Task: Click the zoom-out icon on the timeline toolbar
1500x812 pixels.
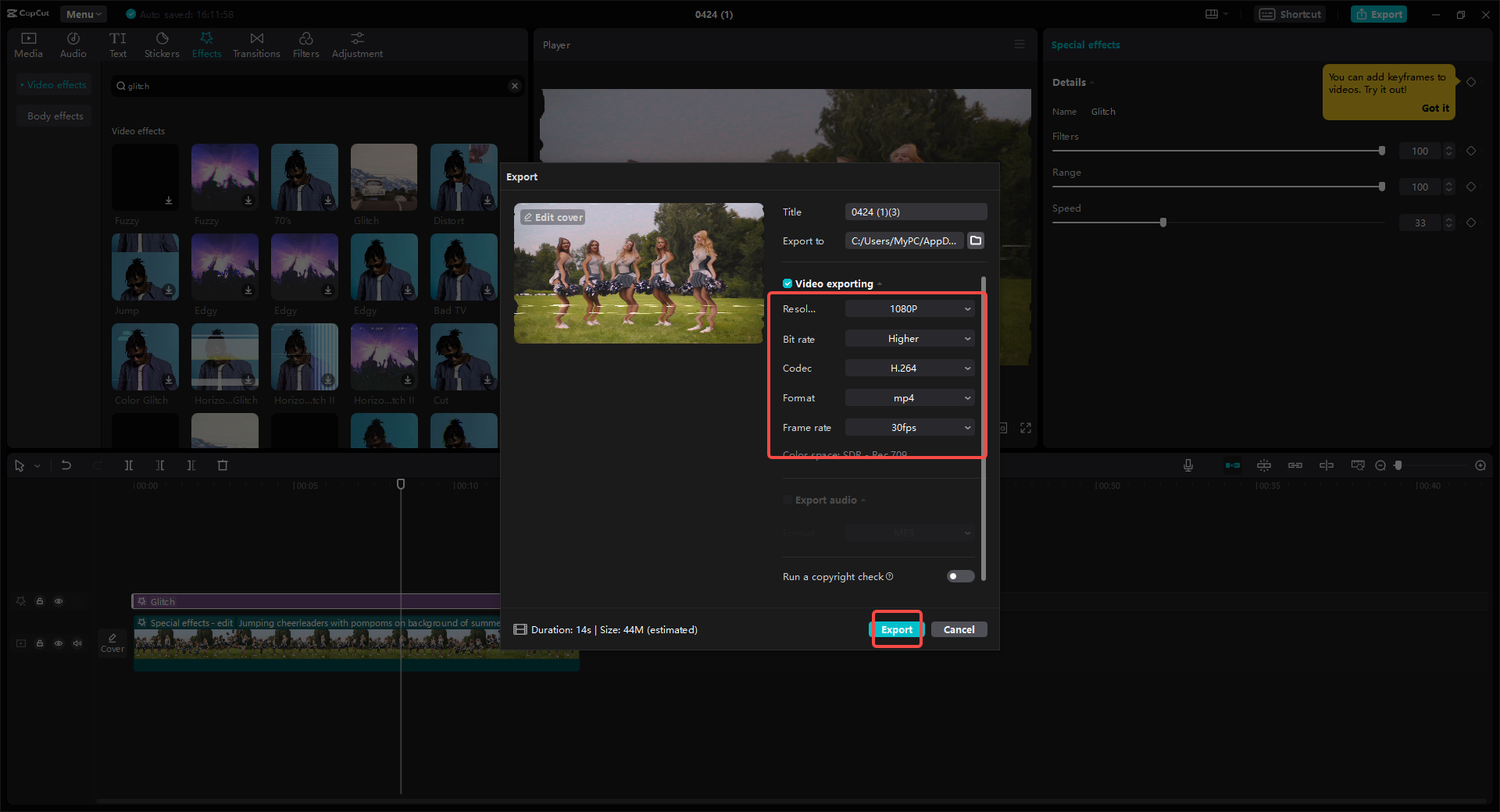Action: click(x=1380, y=465)
